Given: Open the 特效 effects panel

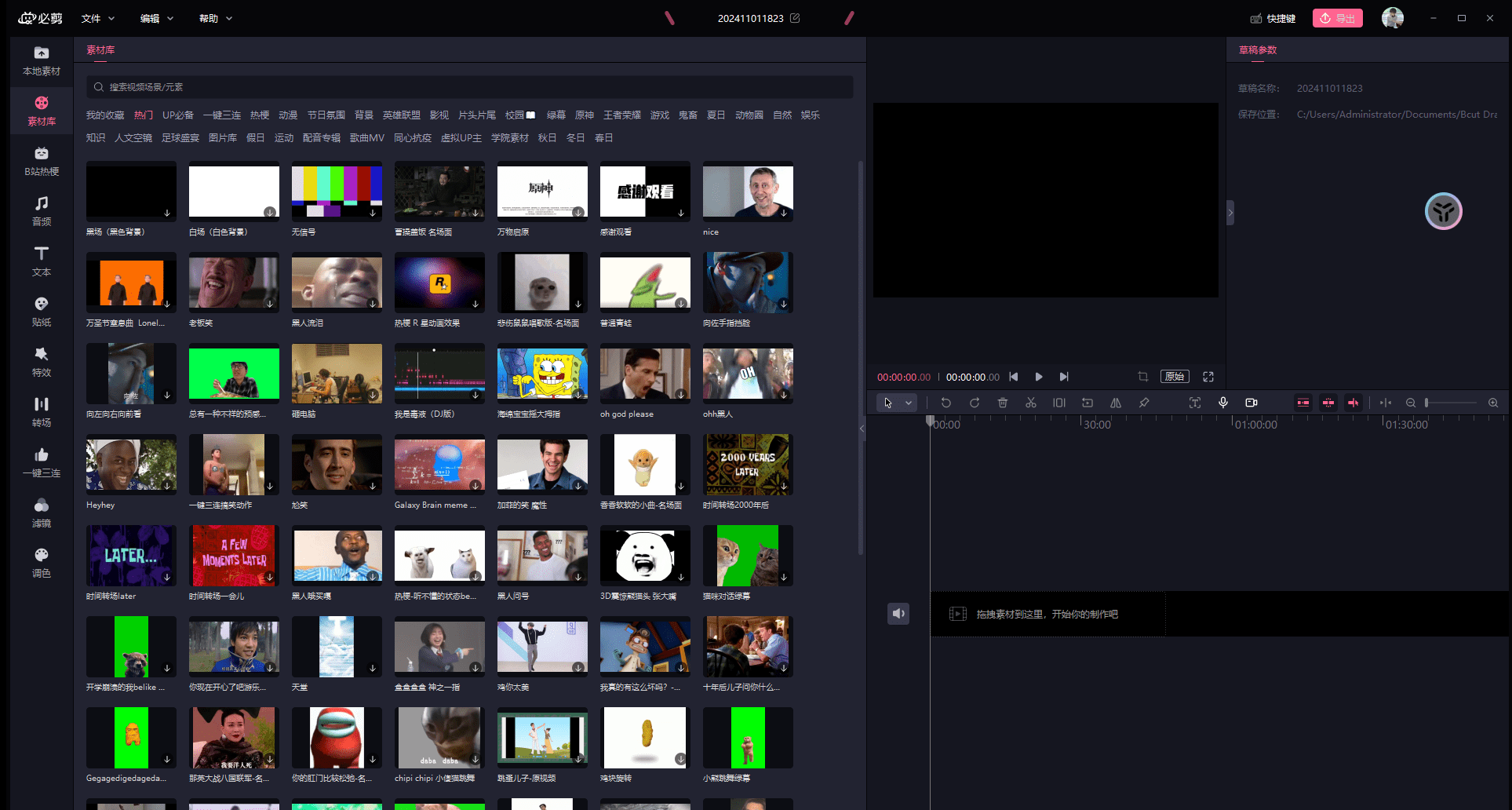Looking at the screenshot, I should pos(42,362).
